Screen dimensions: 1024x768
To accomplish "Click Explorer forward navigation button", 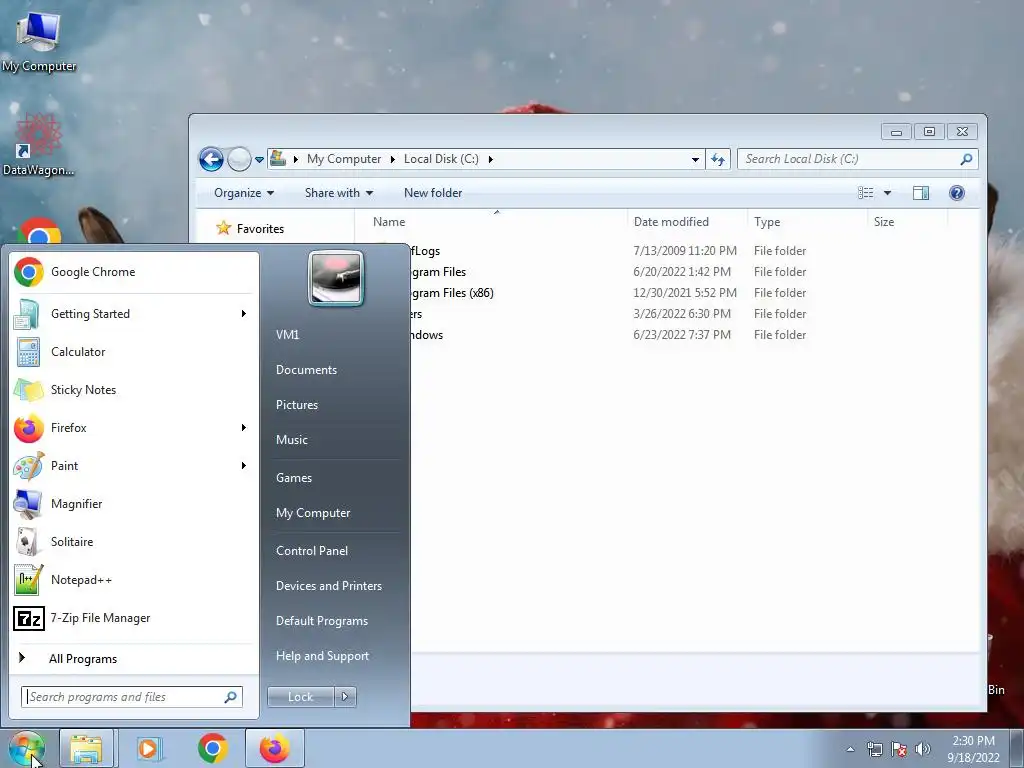I will pos(239,159).
